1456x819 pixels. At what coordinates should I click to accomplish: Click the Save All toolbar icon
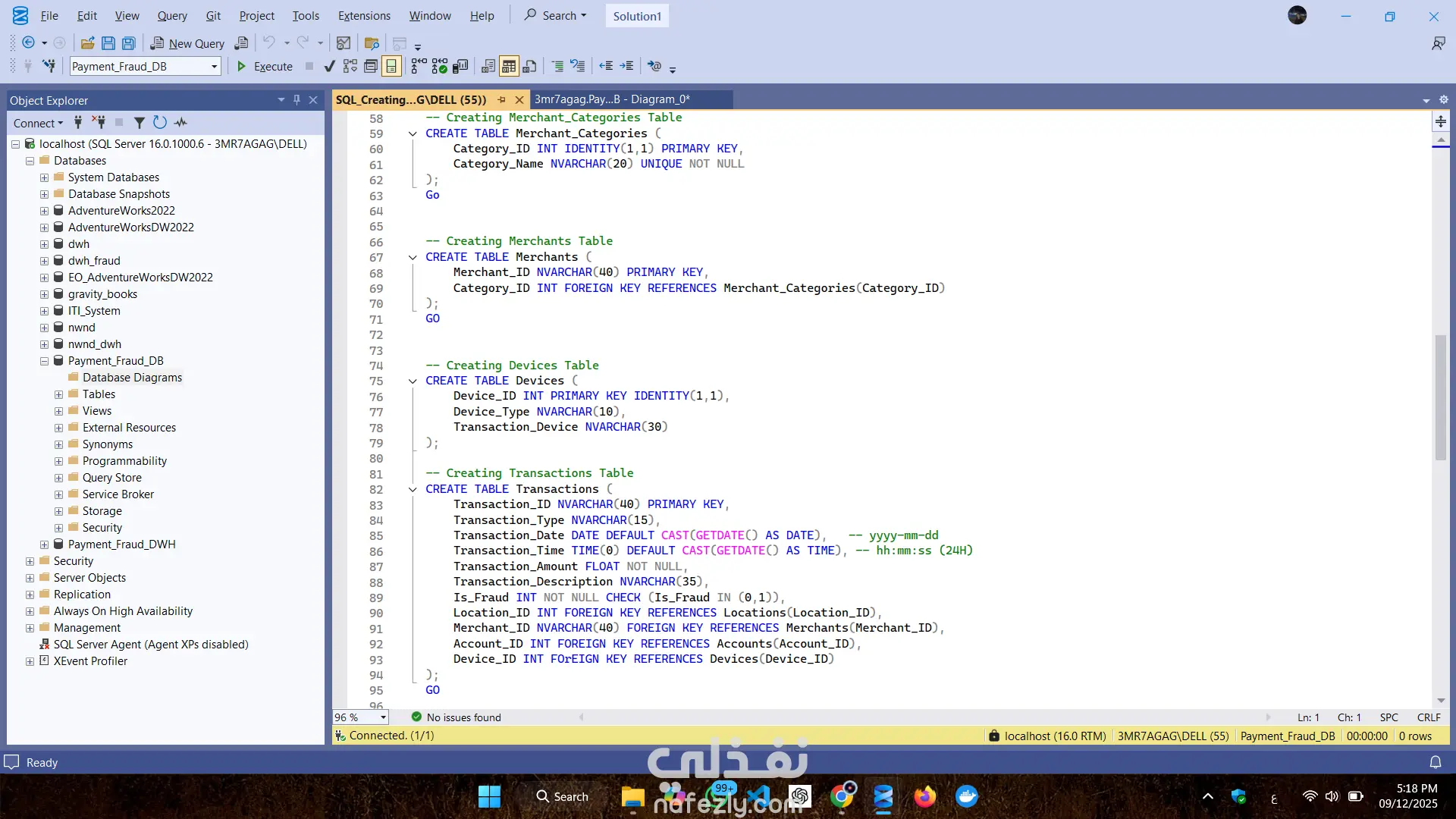pos(129,43)
